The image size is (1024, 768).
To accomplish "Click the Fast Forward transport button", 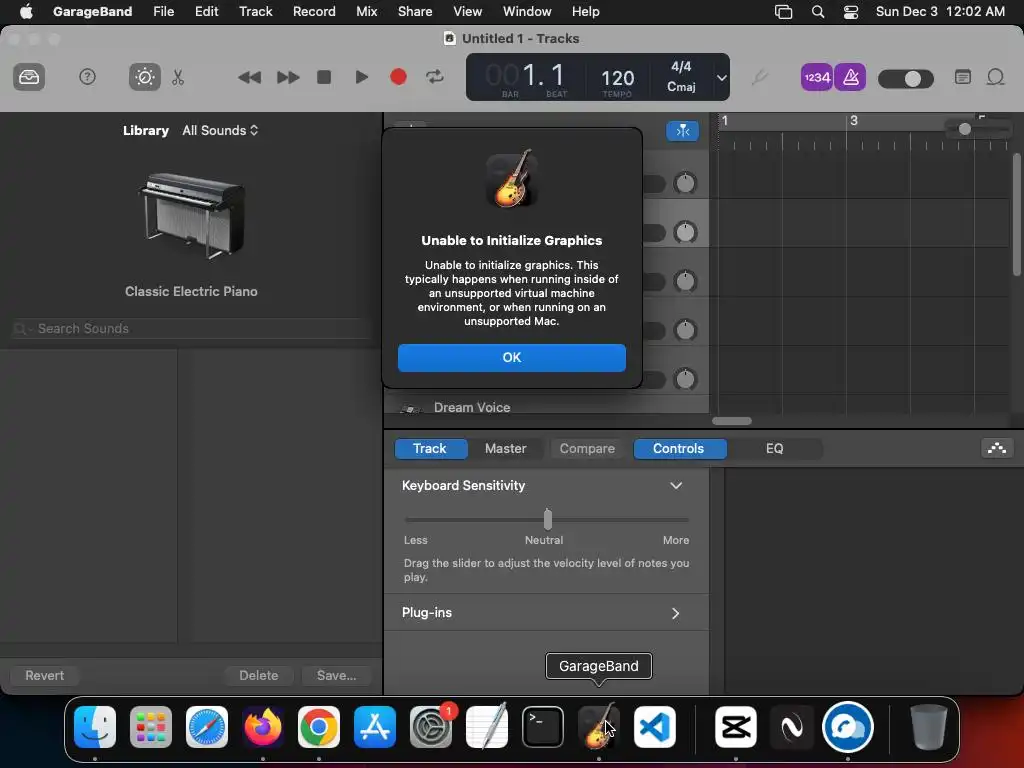I will (x=287, y=78).
